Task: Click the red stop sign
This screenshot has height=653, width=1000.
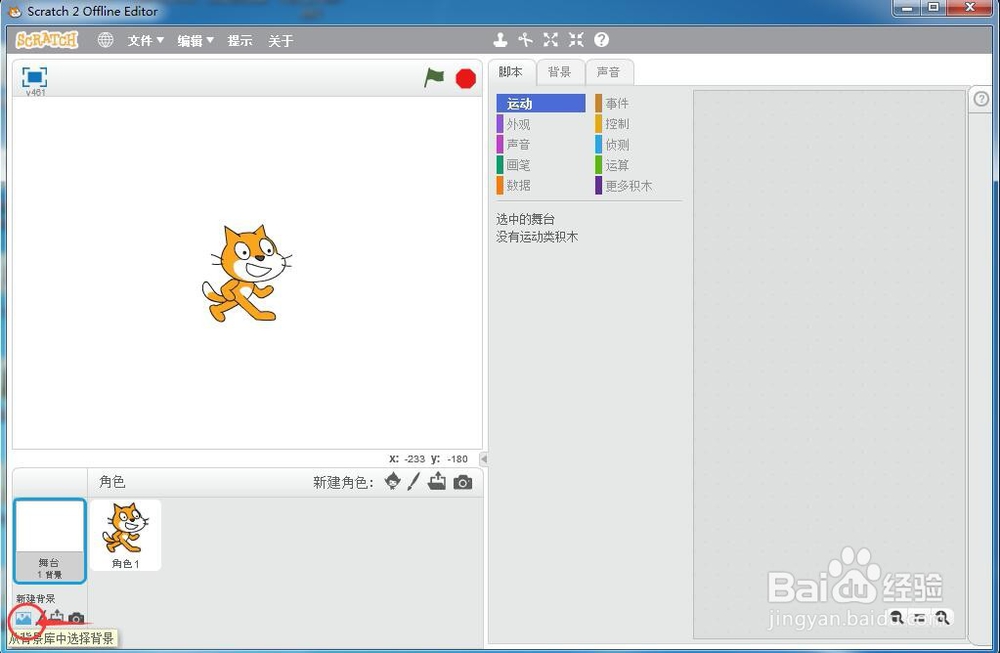Action: point(464,77)
